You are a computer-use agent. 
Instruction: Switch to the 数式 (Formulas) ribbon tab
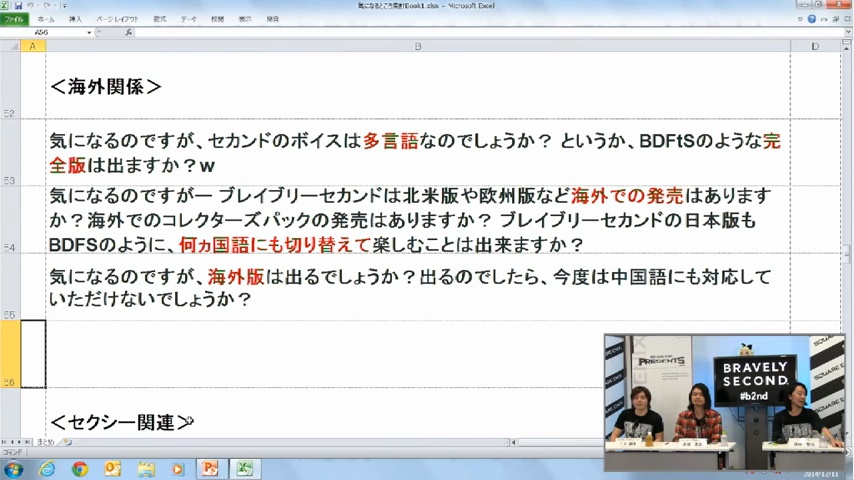(x=160, y=19)
